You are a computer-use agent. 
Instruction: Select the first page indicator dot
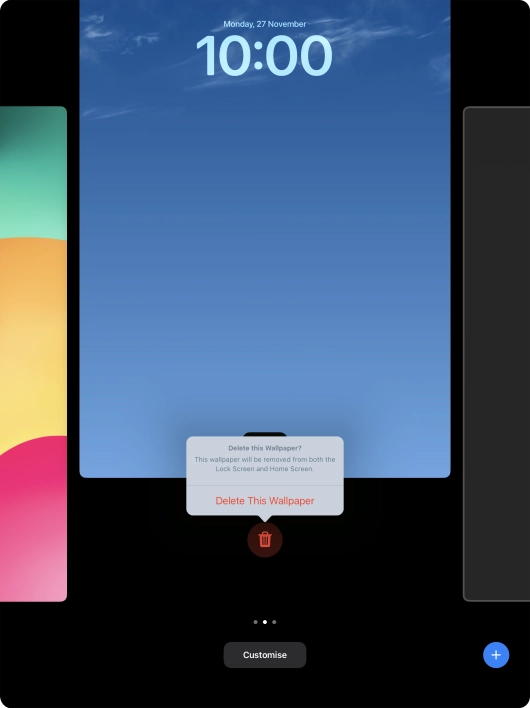(x=256, y=622)
